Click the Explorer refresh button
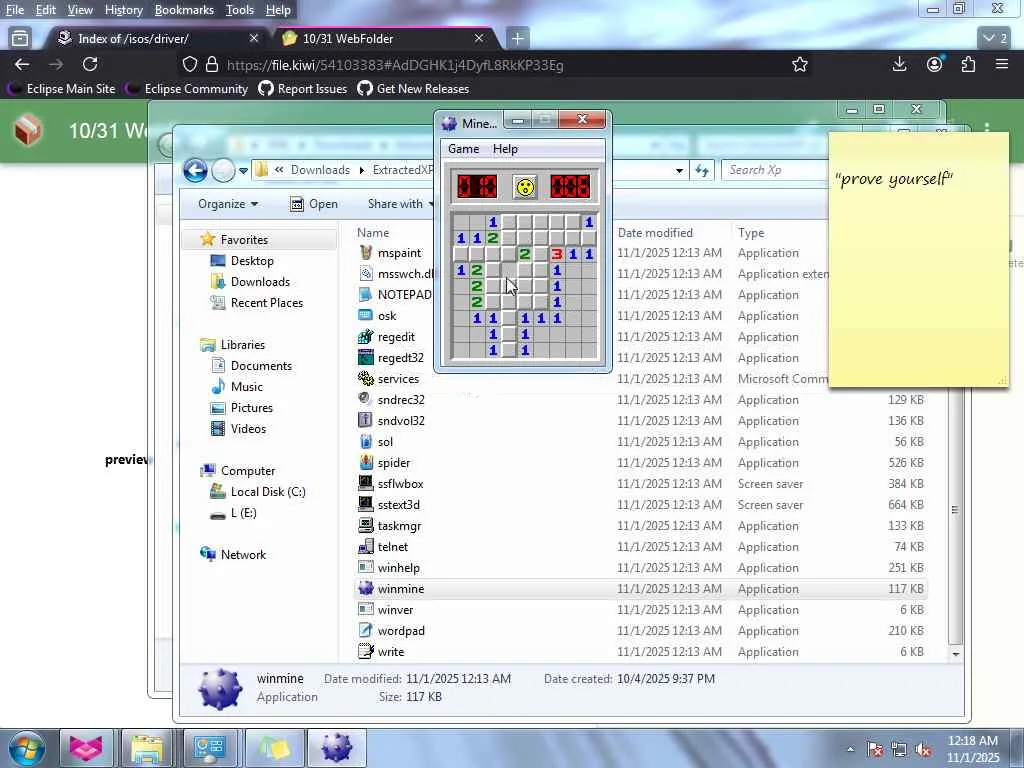1024x768 pixels. (702, 170)
